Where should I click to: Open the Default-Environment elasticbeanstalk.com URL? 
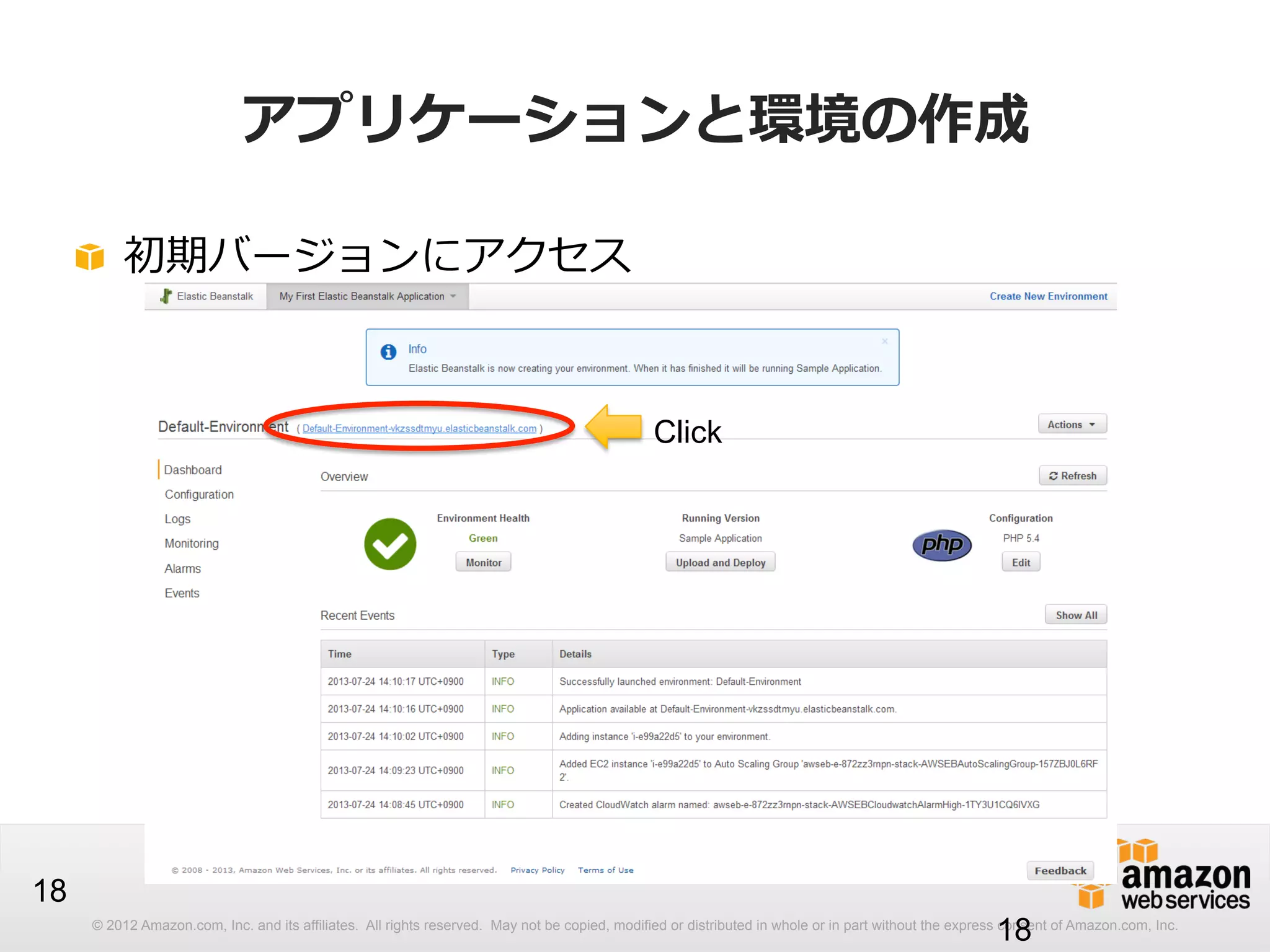pos(419,428)
